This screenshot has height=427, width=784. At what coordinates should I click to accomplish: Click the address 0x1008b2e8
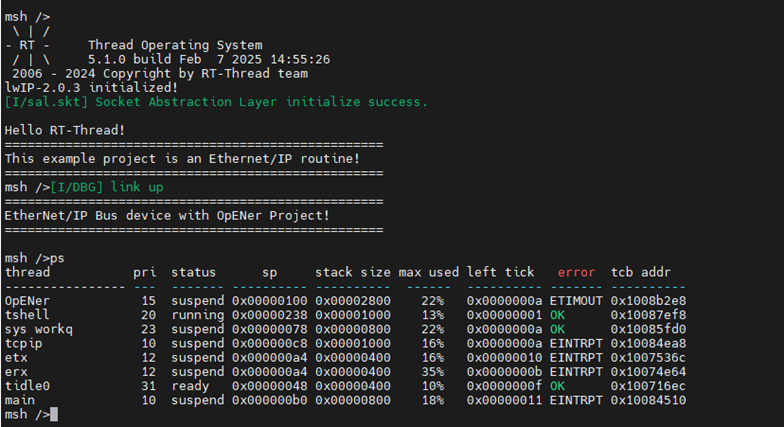[x=648, y=301]
